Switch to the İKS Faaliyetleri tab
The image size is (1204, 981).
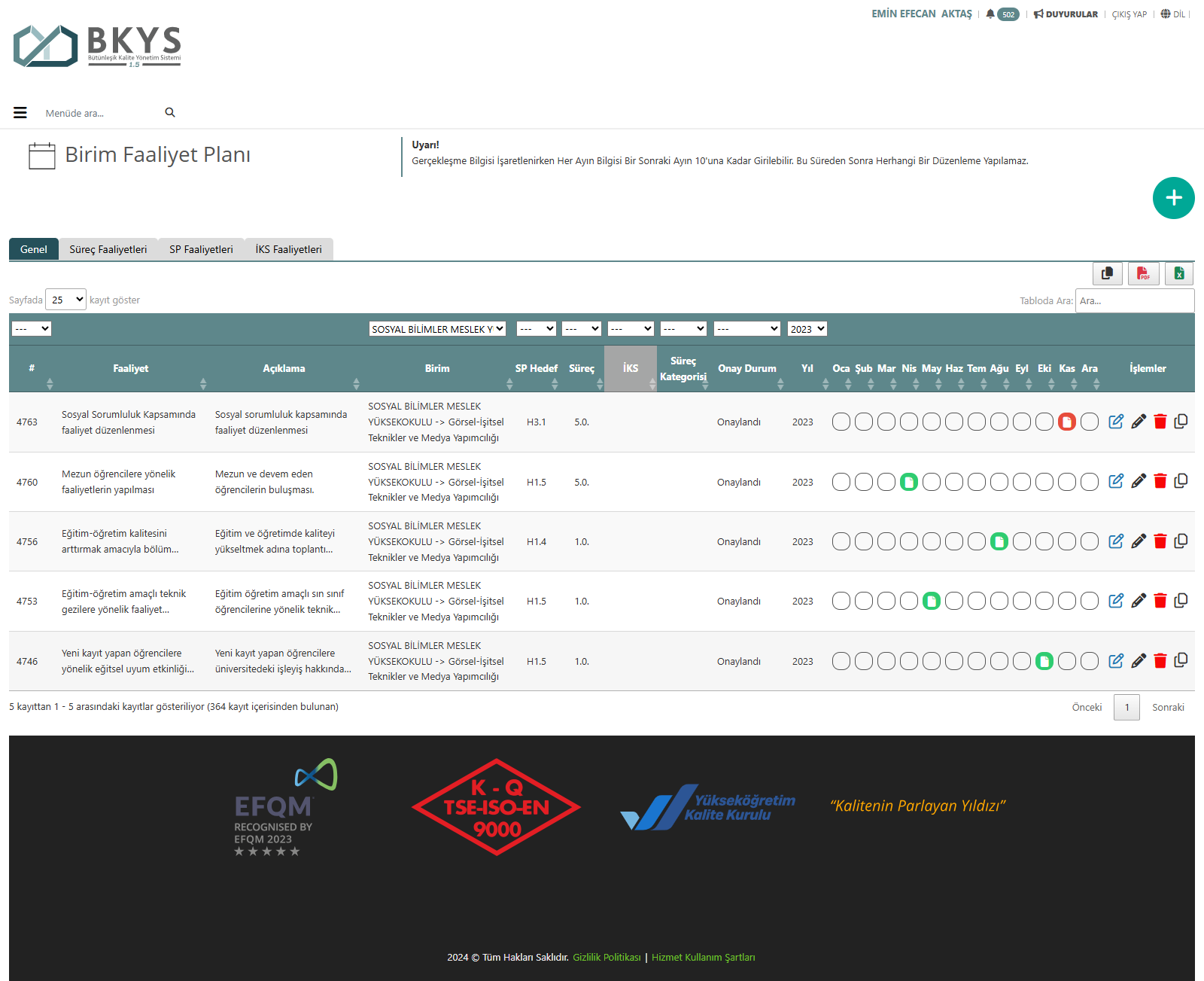288,249
